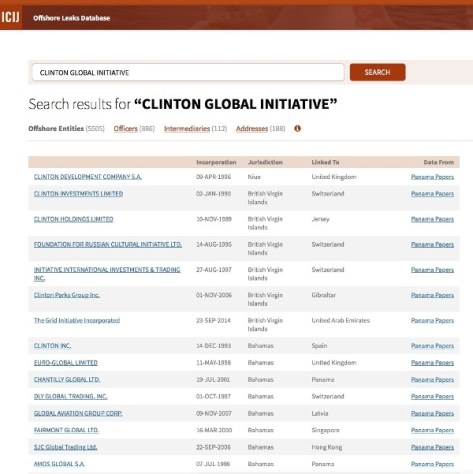Click Panama Papers link for EURO-GLOBAL LIMITED row
473x474 pixels.
tap(432, 363)
